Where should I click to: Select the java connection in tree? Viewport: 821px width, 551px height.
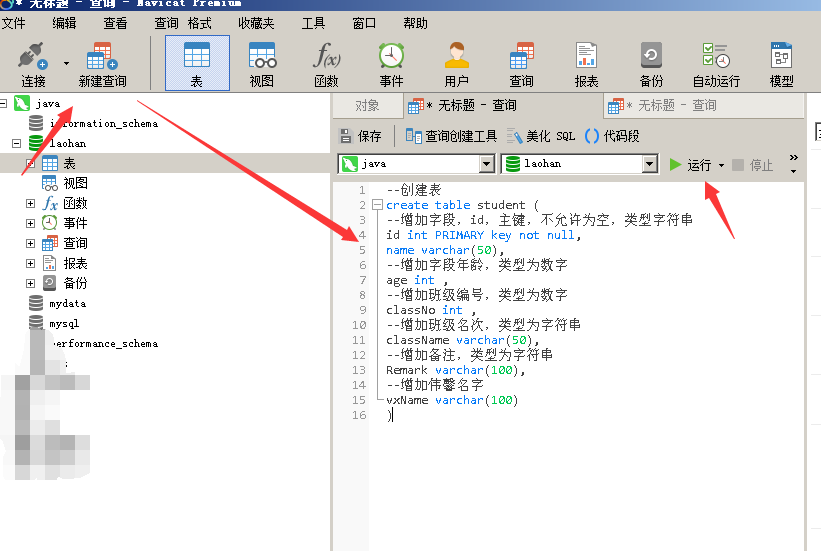tap(48, 103)
